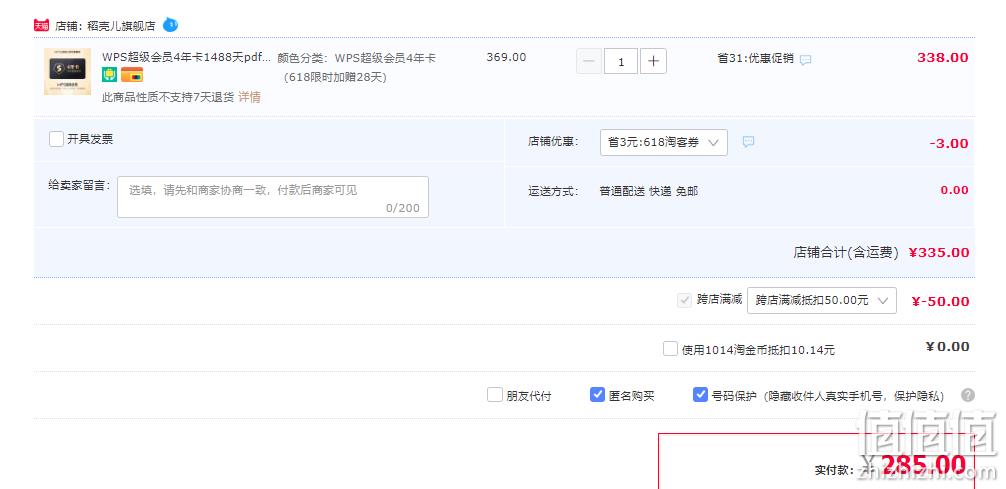The height and width of the screenshot is (489, 1006).
Task: Click the shop discount amount -3.00
Action: pyautogui.click(x=949, y=144)
